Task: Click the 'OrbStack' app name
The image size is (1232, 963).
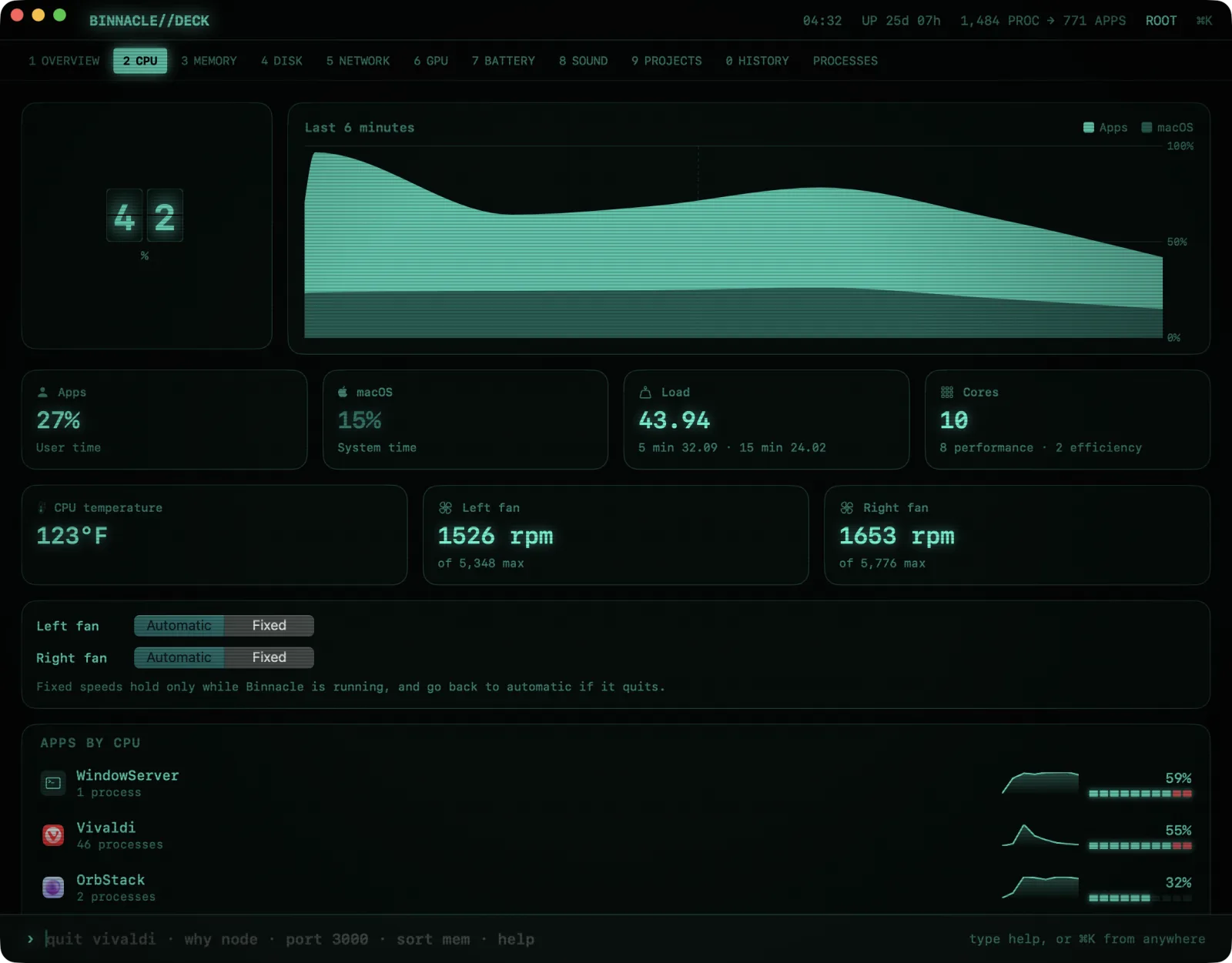Action: tap(110, 880)
